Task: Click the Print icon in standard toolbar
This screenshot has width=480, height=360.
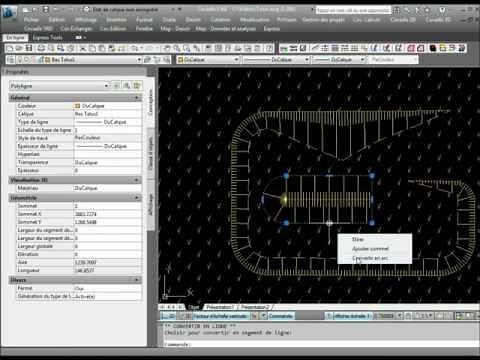Action: pos(41,48)
